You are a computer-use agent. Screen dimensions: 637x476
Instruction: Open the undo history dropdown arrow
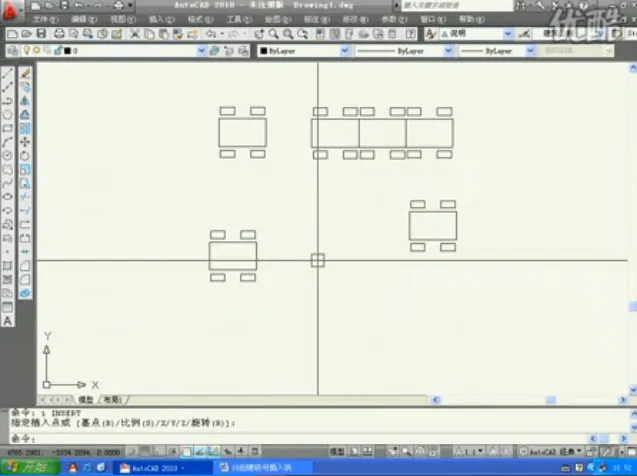[222, 34]
